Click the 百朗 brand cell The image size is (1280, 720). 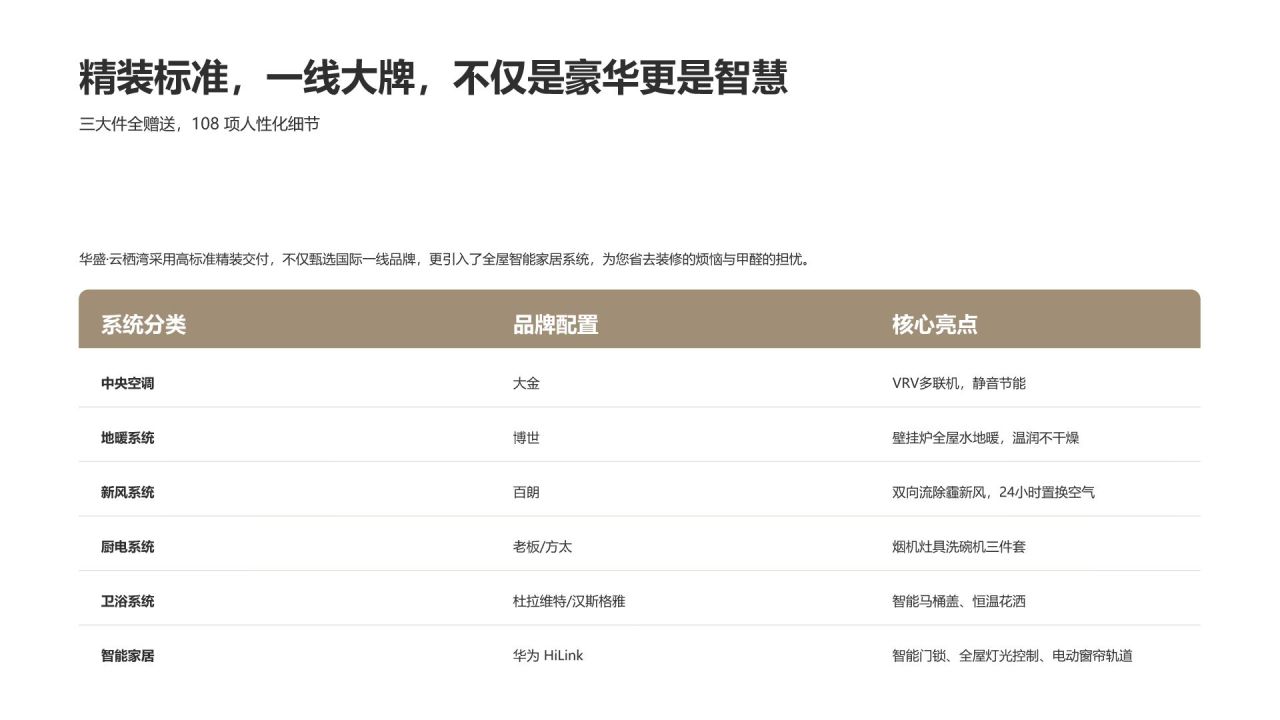[x=526, y=492]
